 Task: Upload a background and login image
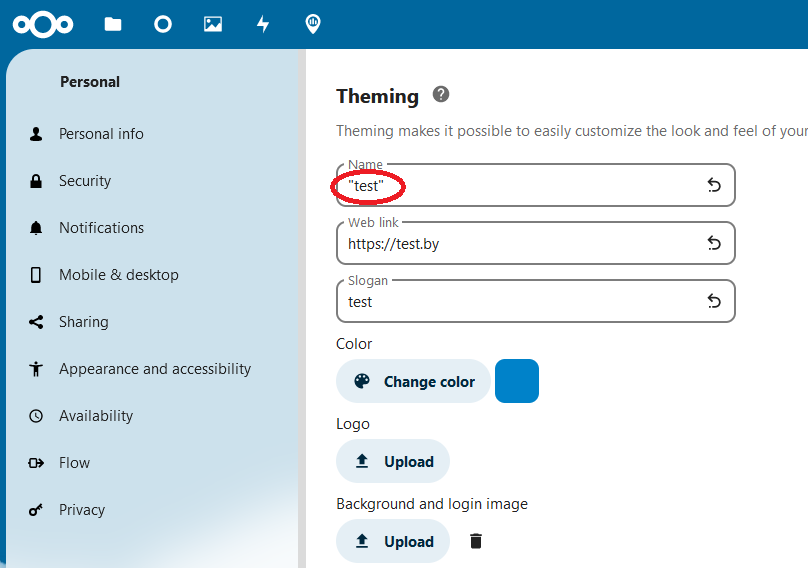click(393, 541)
